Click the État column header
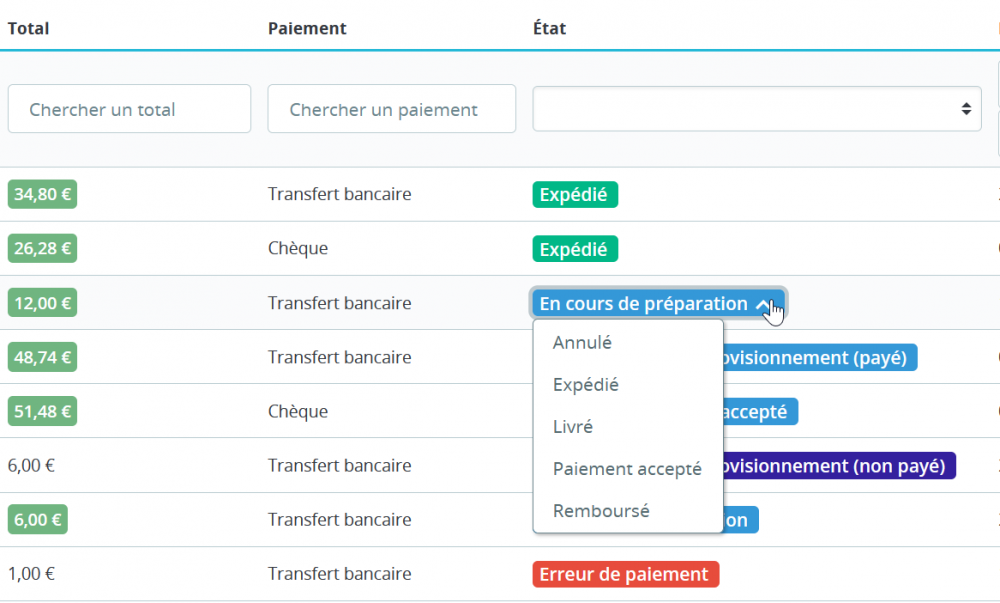The height and width of the screenshot is (603, 1000). pos(549,28)
